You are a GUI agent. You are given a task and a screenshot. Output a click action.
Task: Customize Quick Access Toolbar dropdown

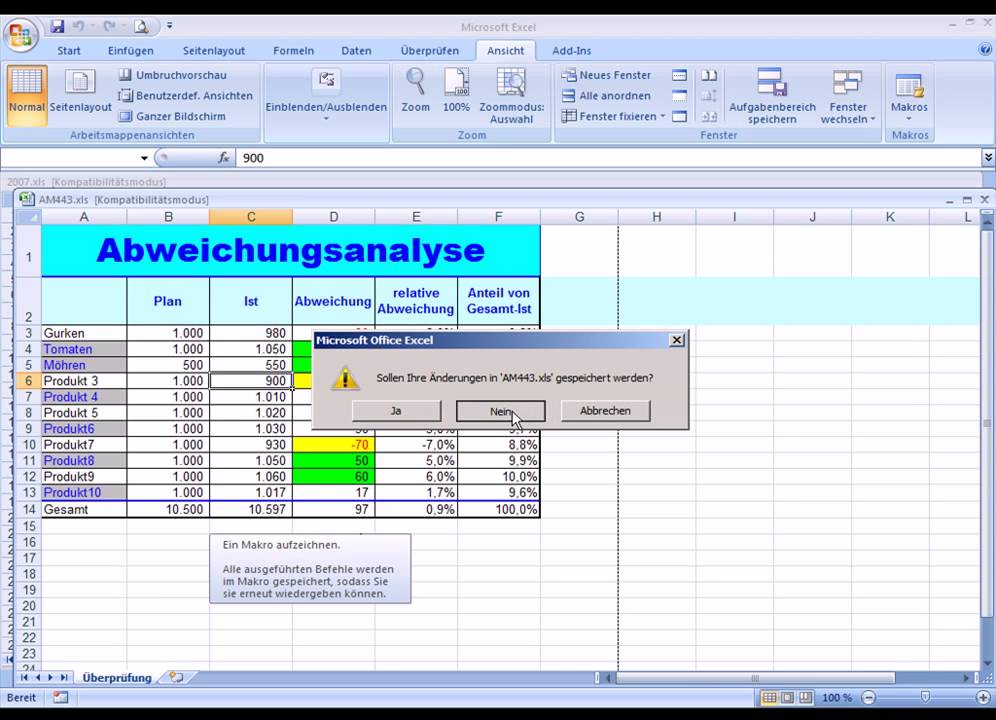tap(170, 26)
